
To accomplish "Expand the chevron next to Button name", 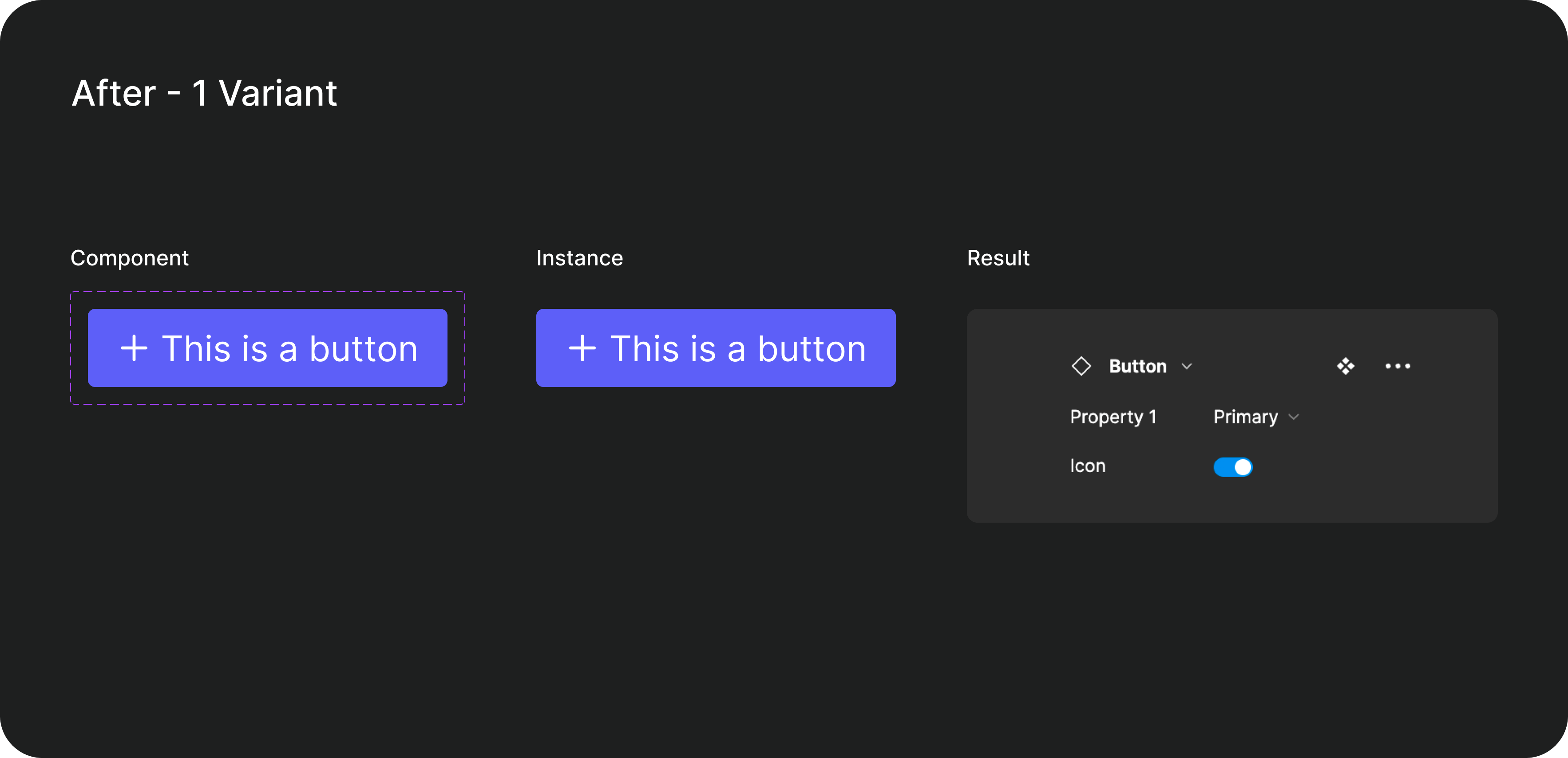I will pyautogui.click(x=1186, y=366).
